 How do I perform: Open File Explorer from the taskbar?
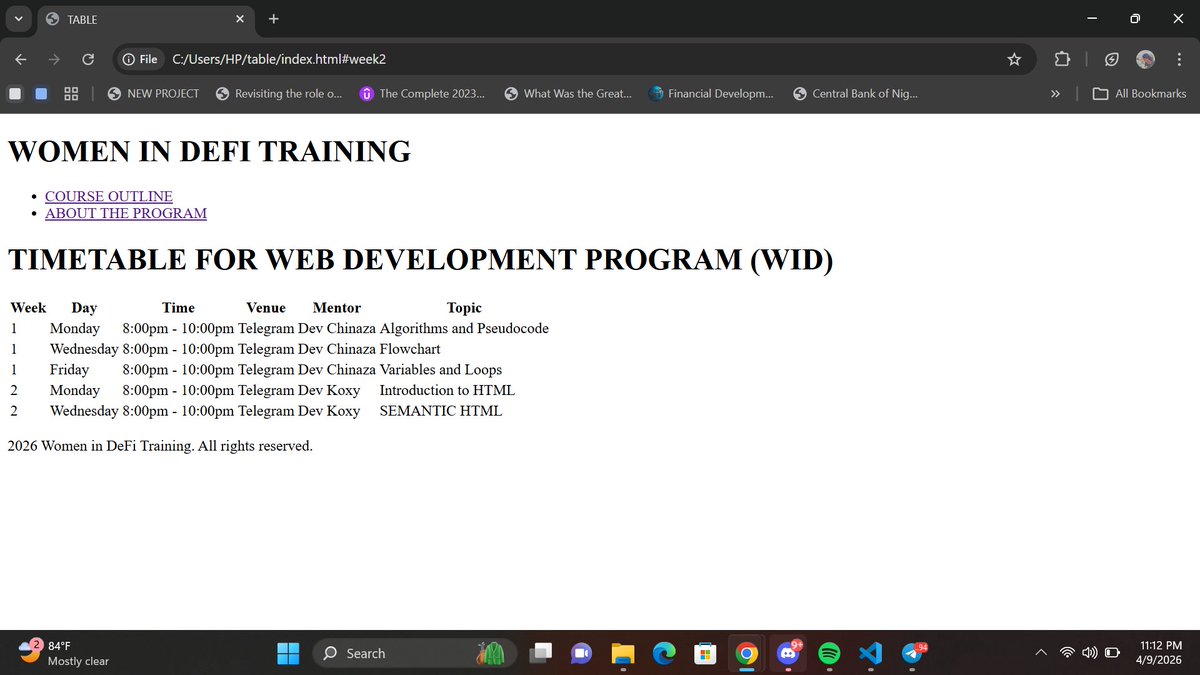point(623,653)
